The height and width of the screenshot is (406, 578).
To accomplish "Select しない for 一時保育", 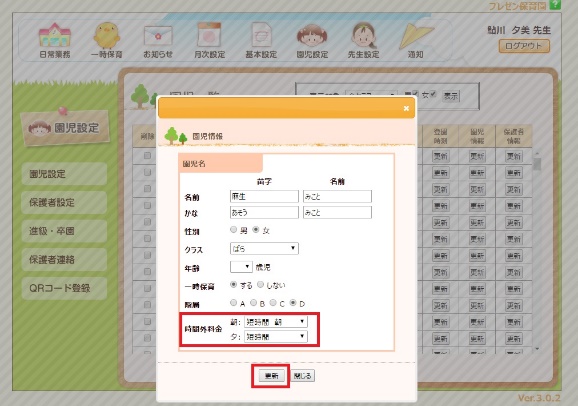I will (261, 285).
